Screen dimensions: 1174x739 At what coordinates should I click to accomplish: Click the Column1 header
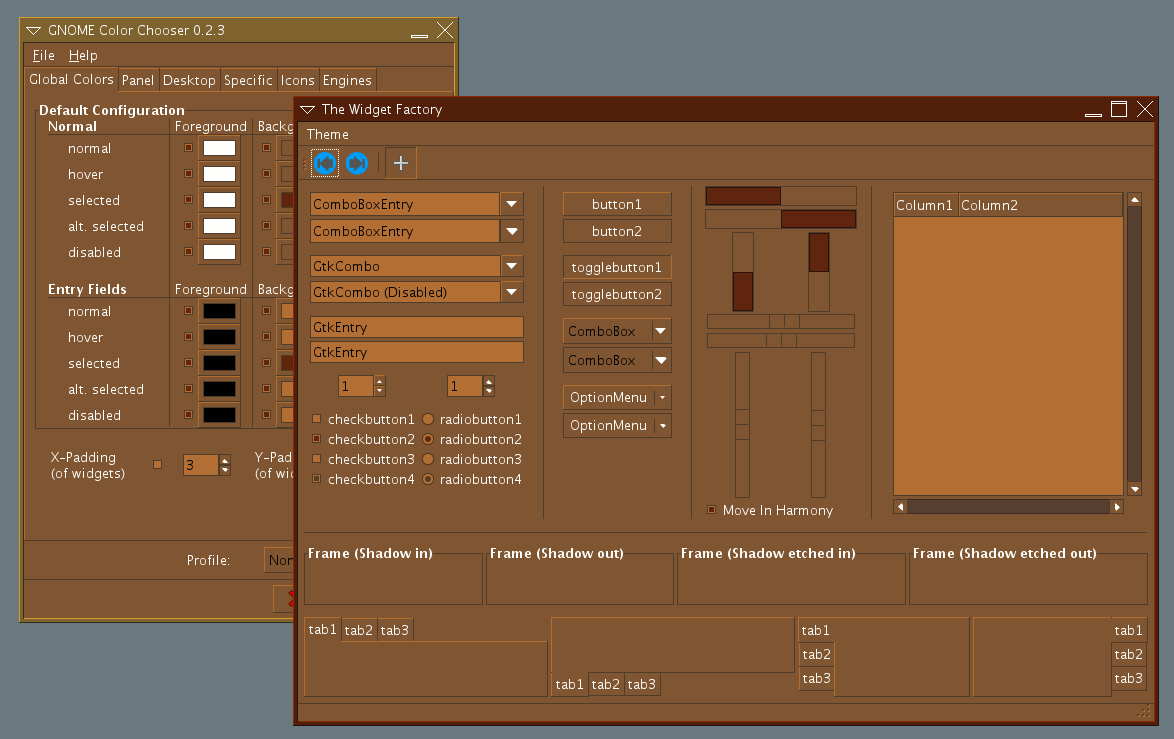click(925, 205)
